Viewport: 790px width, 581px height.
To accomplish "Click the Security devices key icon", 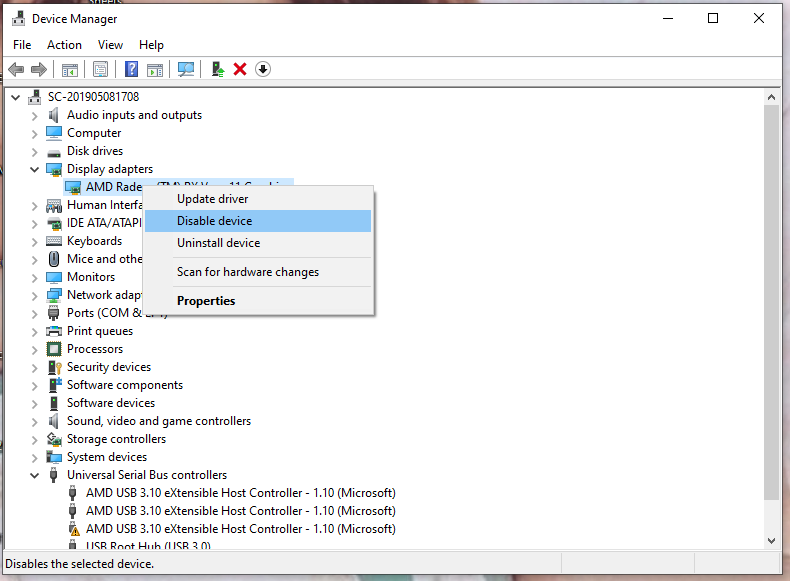I will point(54,367).
